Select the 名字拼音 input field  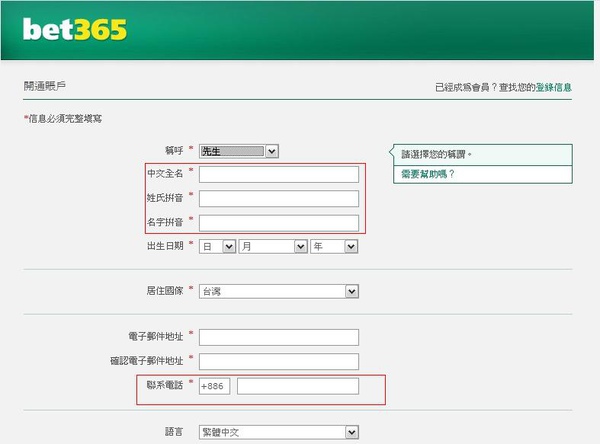[x=278, y=222]
